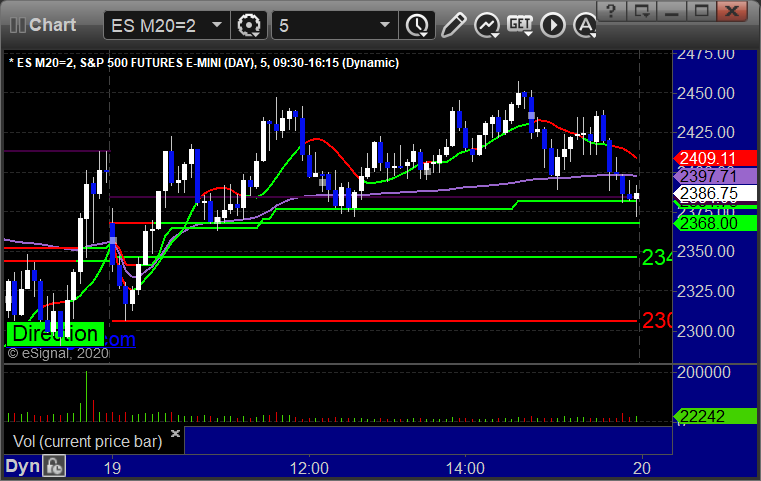Open help with the question mark button

(611, 10)
